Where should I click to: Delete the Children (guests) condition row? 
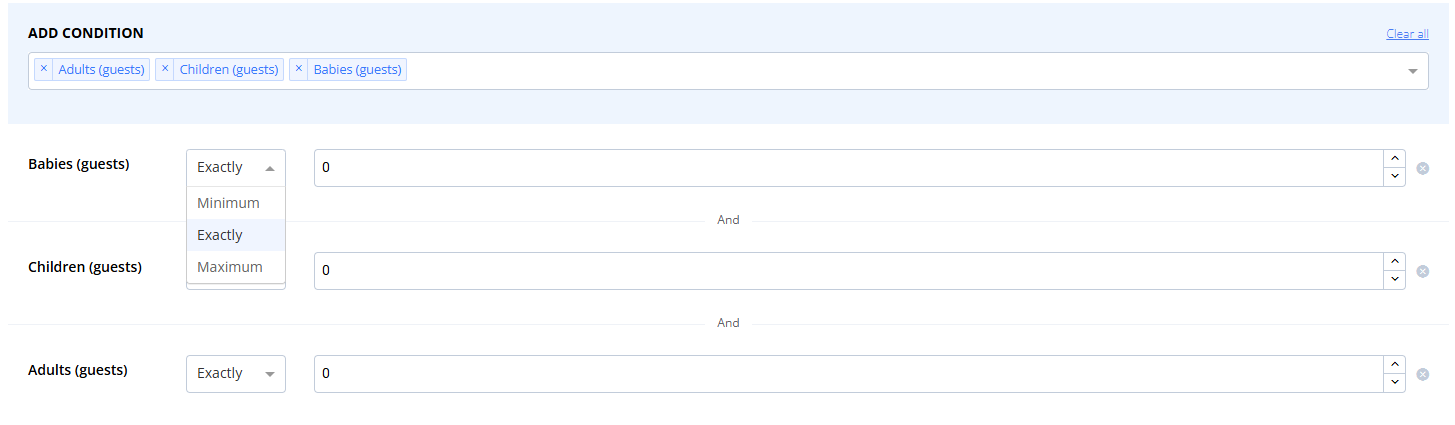pos(1422,271)
